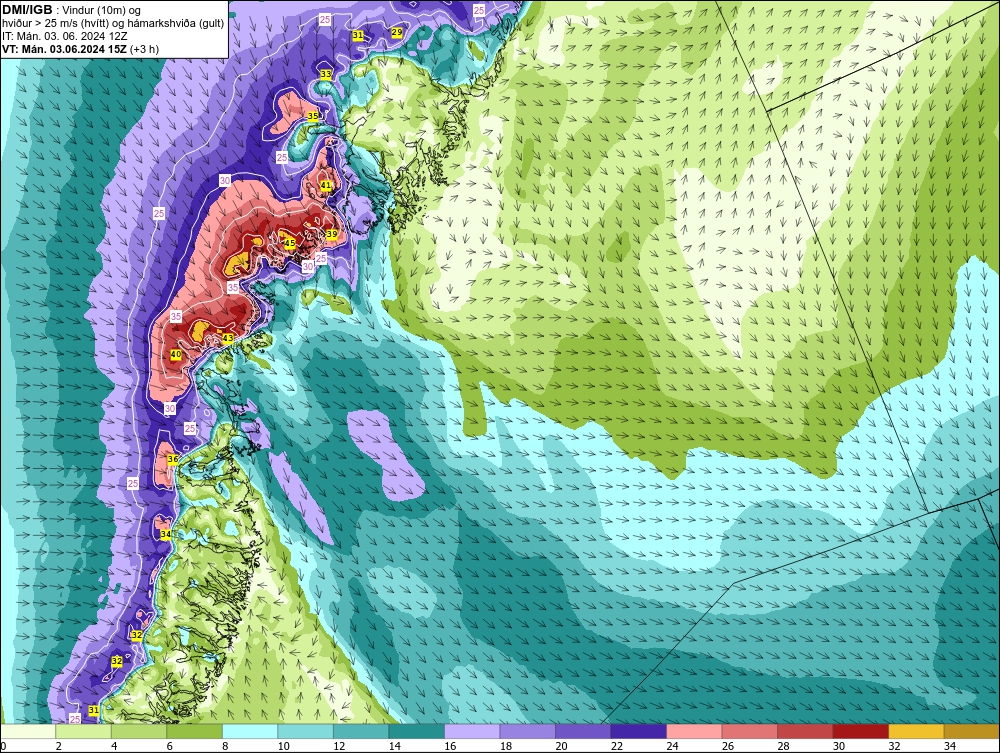The width and height of the screenshot is (1000, 753).
Task: Click the yellow peak gust label 34
Action: tap(166, 534)
